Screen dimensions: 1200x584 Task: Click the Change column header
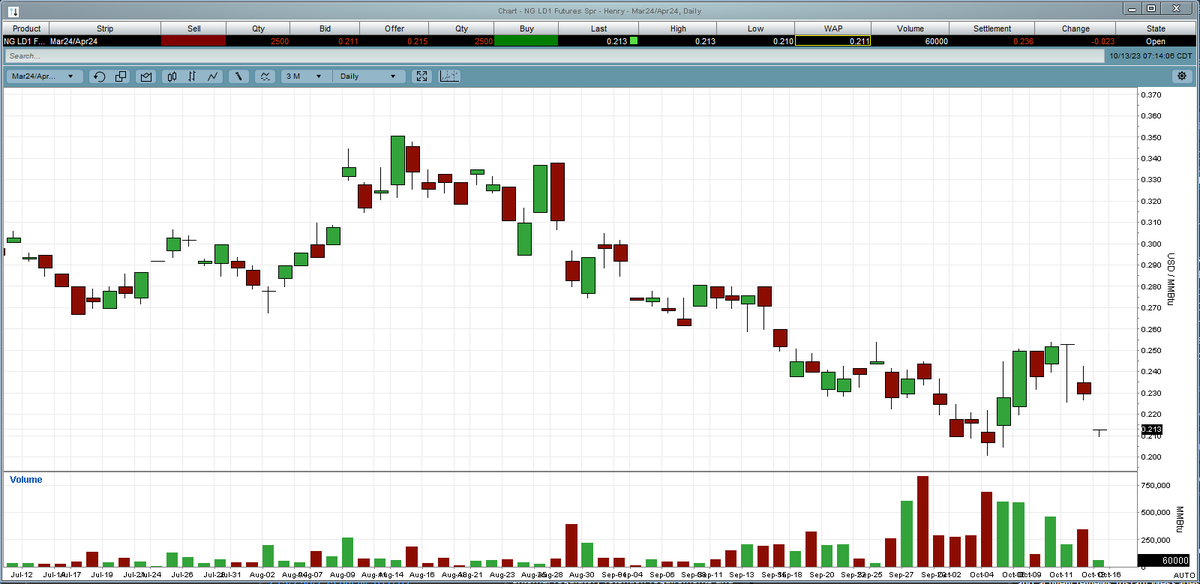1076,29
